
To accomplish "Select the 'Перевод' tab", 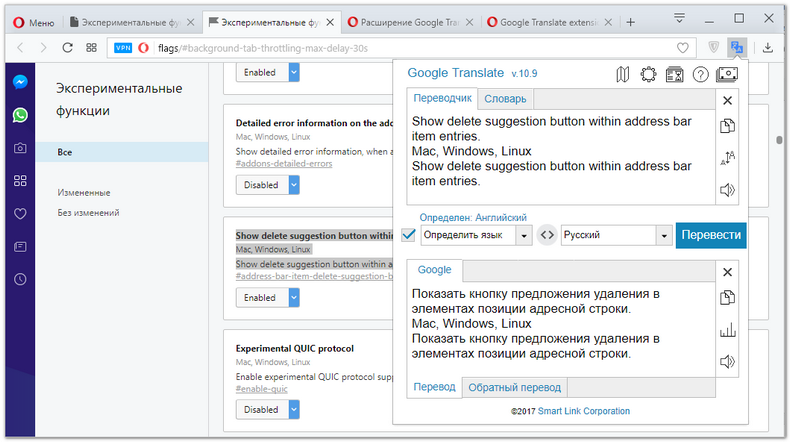I will pos(434,387).
